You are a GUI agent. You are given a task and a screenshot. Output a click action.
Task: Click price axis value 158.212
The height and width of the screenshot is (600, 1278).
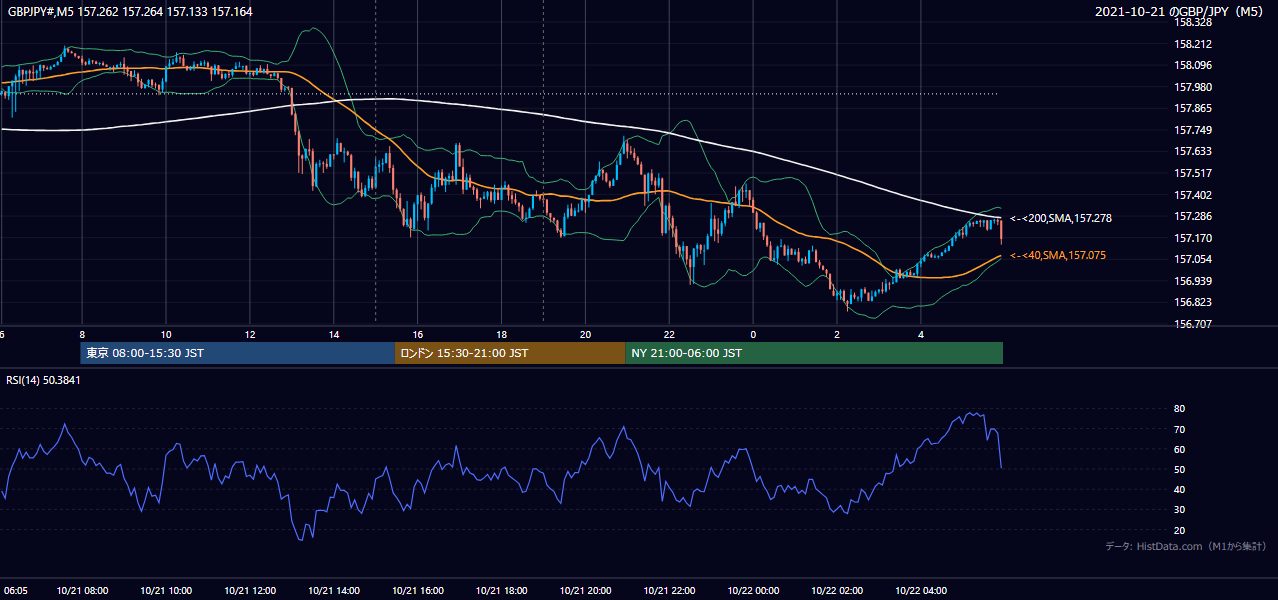(1194, 44)
